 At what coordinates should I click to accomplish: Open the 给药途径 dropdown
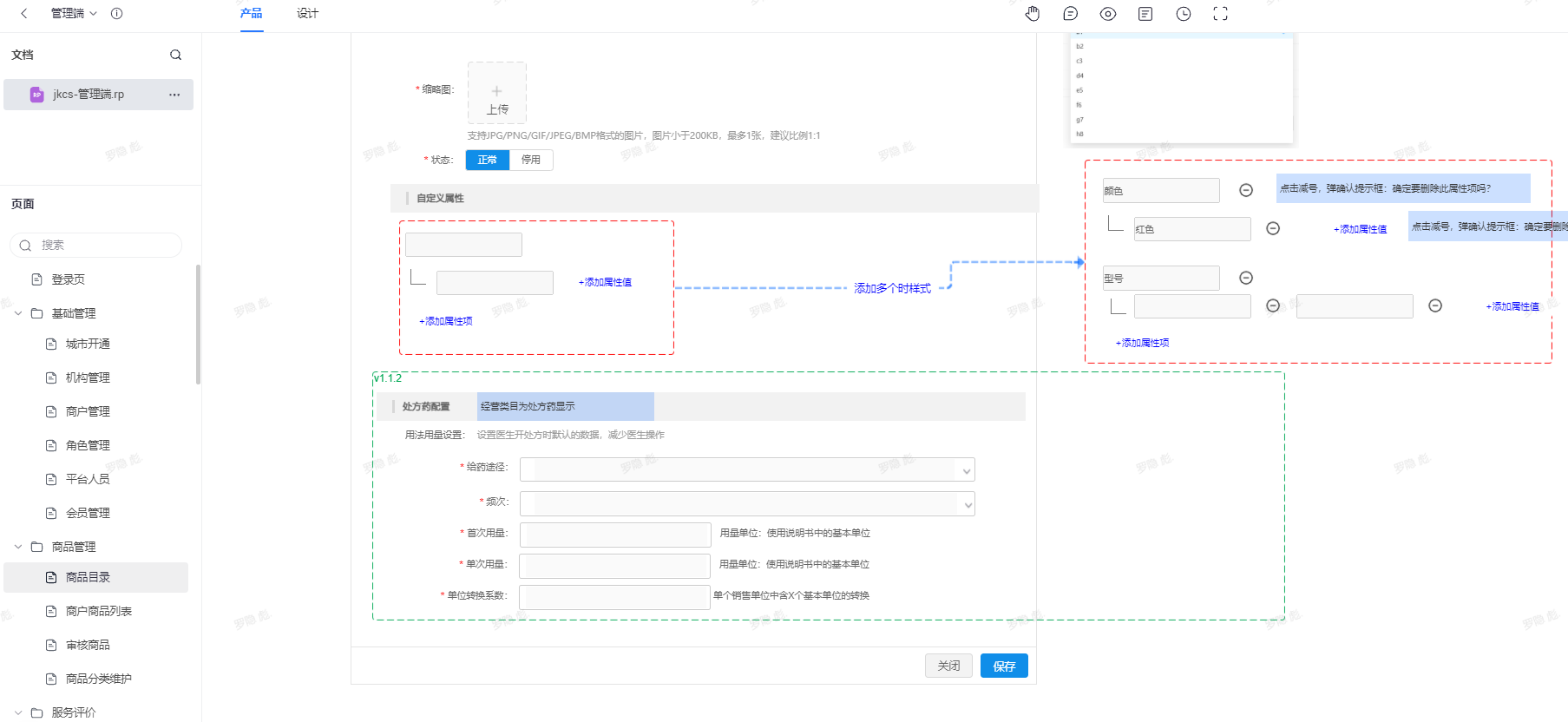tap(747, 469)
